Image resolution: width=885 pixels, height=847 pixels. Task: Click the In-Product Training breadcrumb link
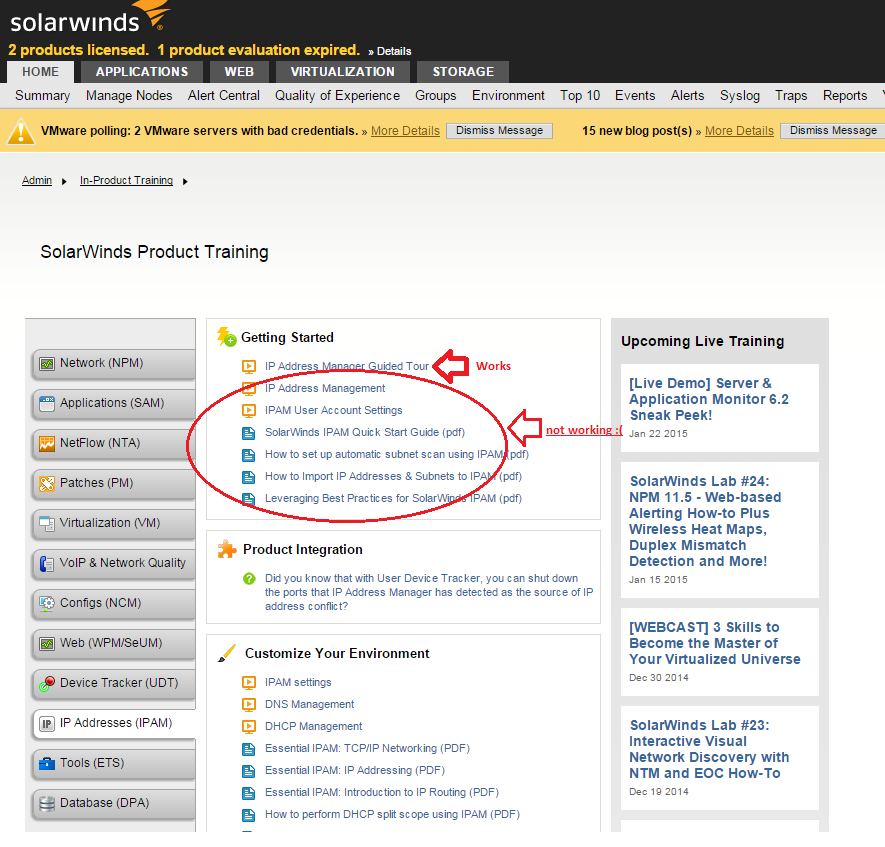(x=126, y=181)
